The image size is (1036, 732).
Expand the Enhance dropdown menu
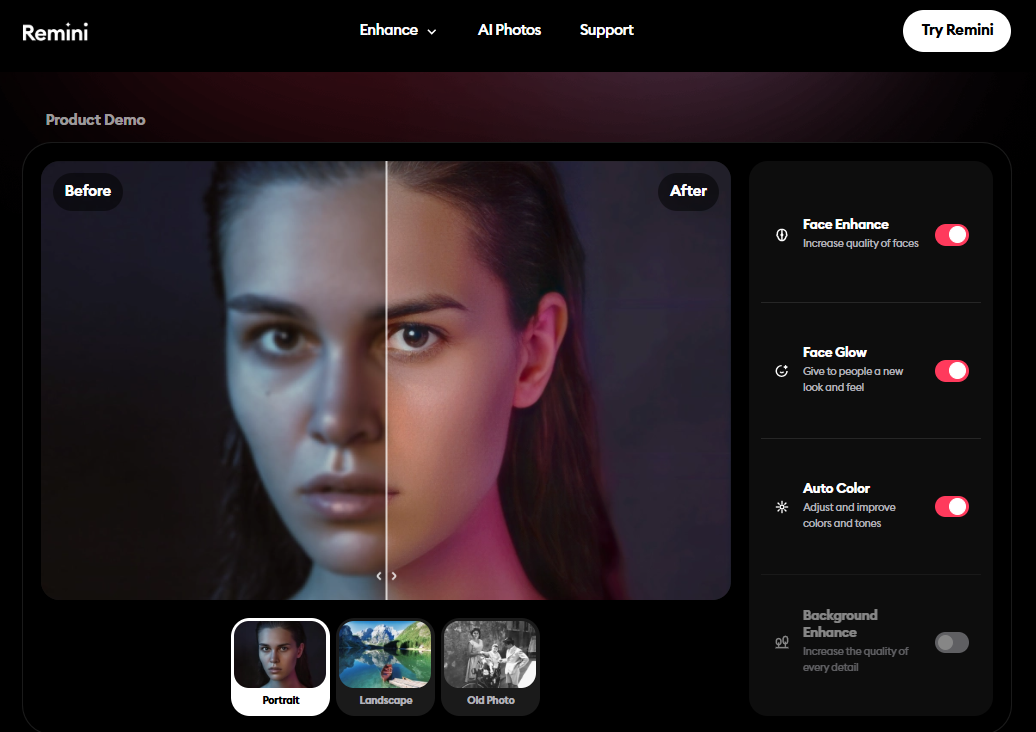pos(389,30)
